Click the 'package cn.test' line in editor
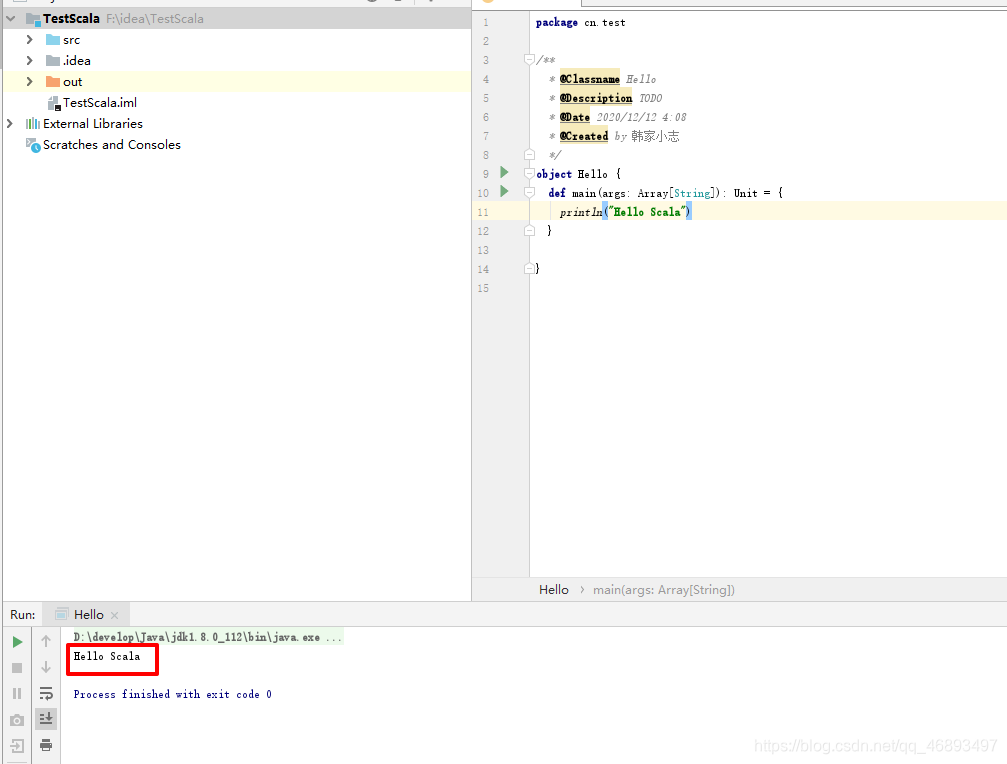 (581, 22)
